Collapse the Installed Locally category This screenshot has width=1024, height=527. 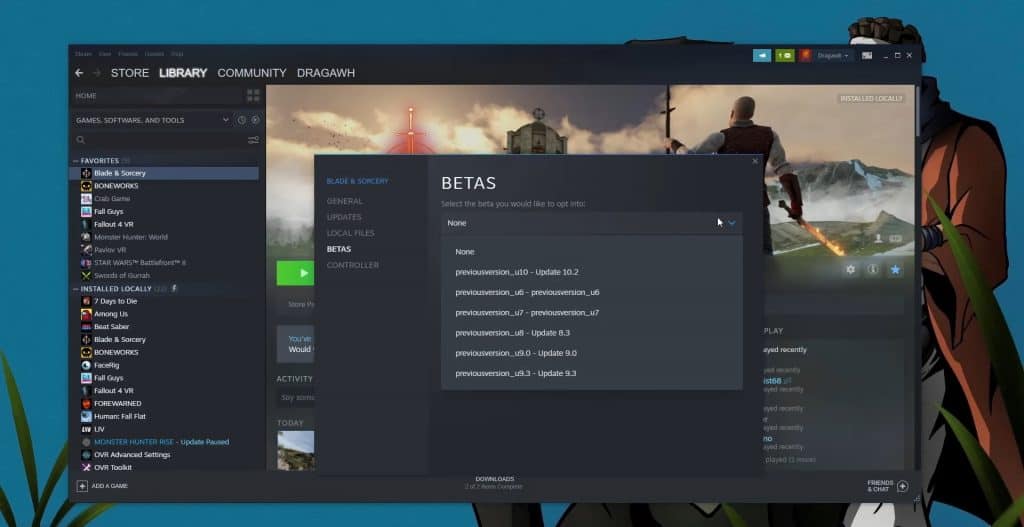[76, 289]
